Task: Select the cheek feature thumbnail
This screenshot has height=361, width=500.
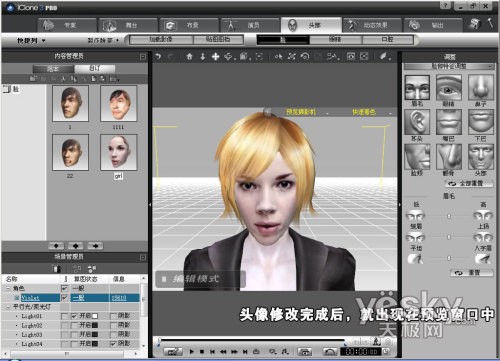Action: 417,157
